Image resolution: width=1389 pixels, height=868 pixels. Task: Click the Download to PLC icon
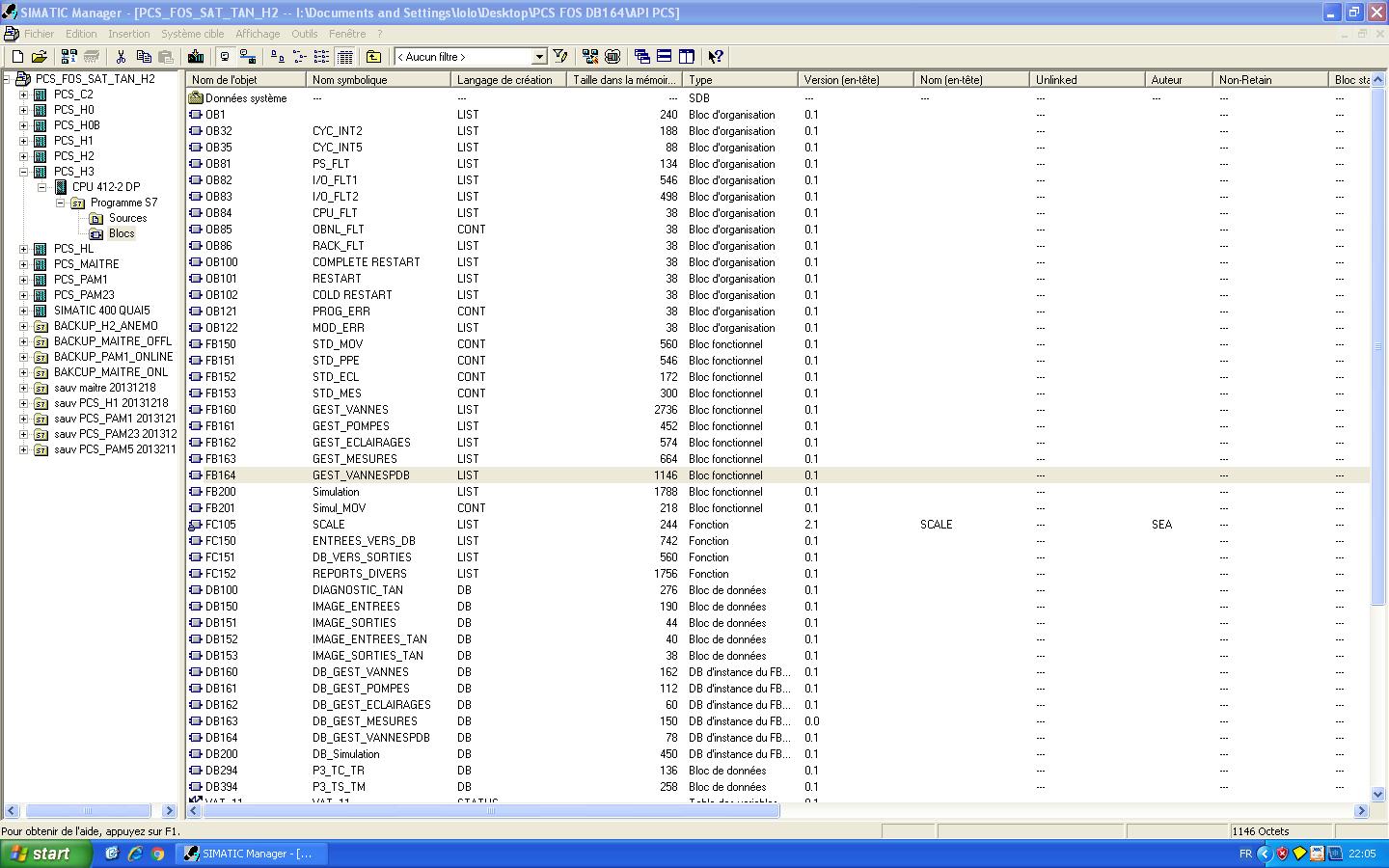tap(196, 57)
